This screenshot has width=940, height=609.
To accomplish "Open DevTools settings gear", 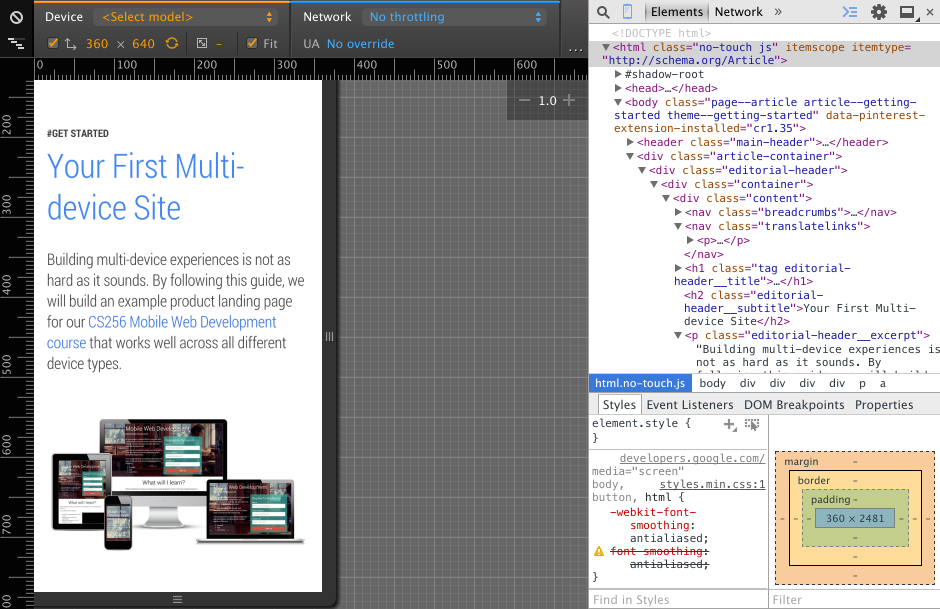I will coord(877,13).
